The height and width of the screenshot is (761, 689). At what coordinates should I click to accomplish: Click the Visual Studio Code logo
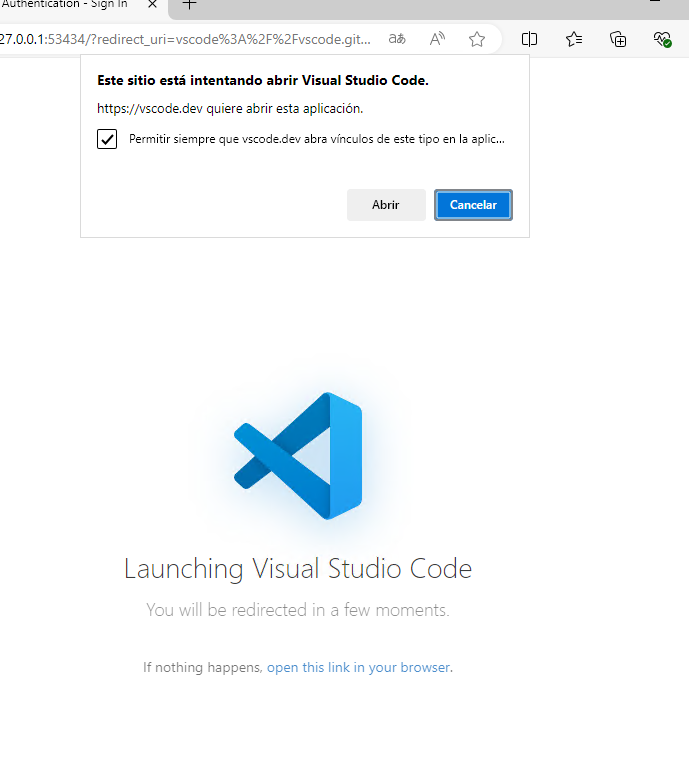[298, 456]
